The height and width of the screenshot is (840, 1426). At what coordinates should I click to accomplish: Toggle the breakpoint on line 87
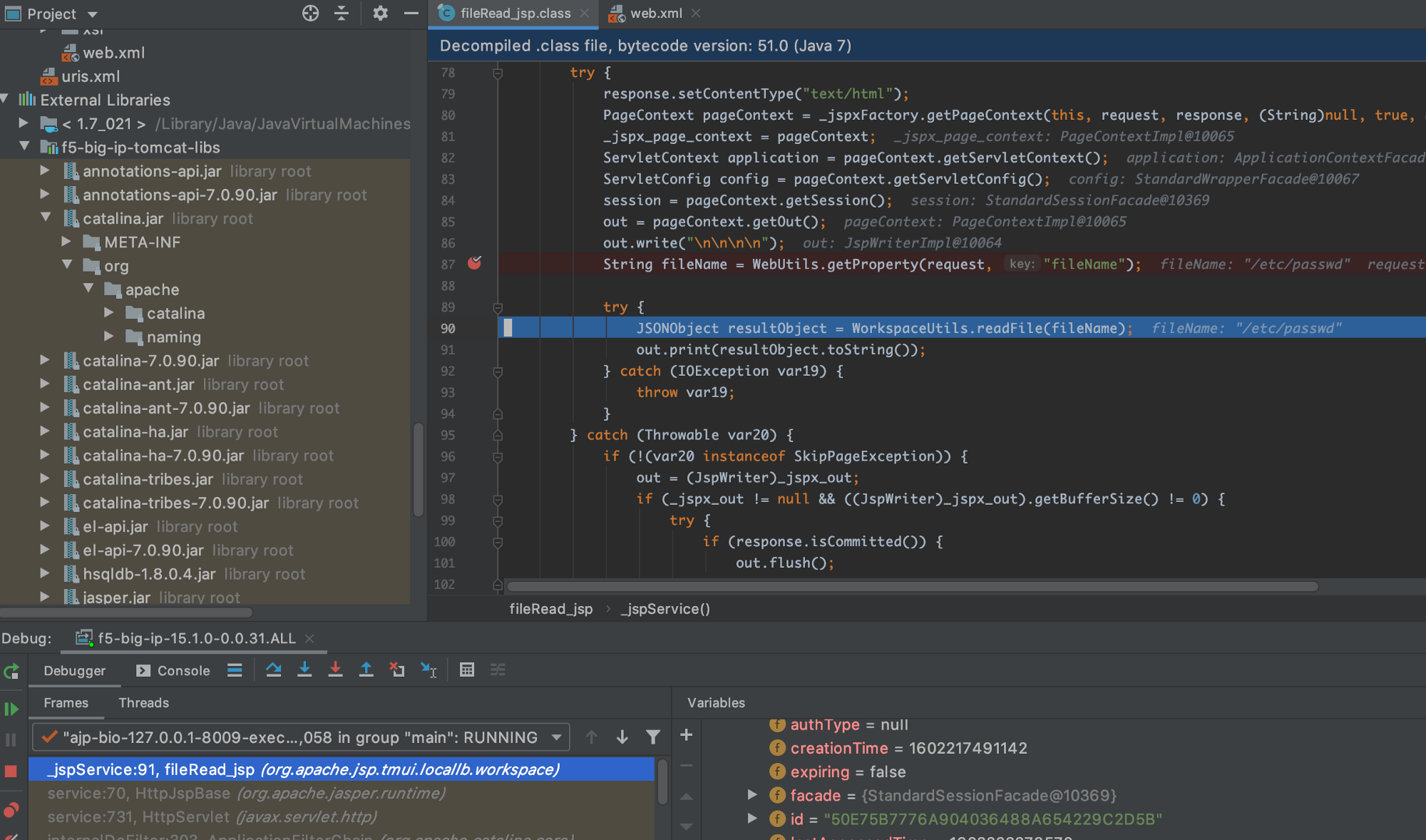(474, 264)
